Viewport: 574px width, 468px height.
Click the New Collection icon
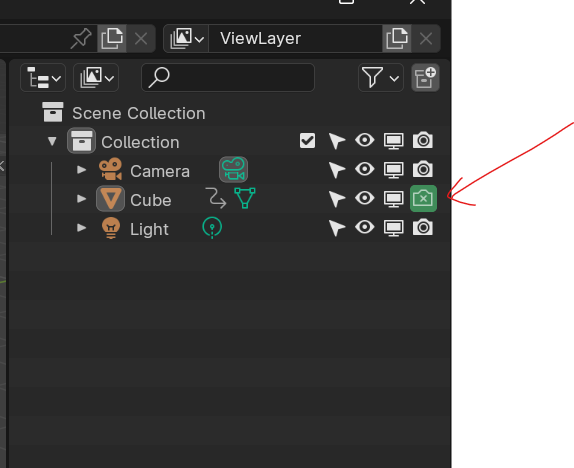(425, 77)
